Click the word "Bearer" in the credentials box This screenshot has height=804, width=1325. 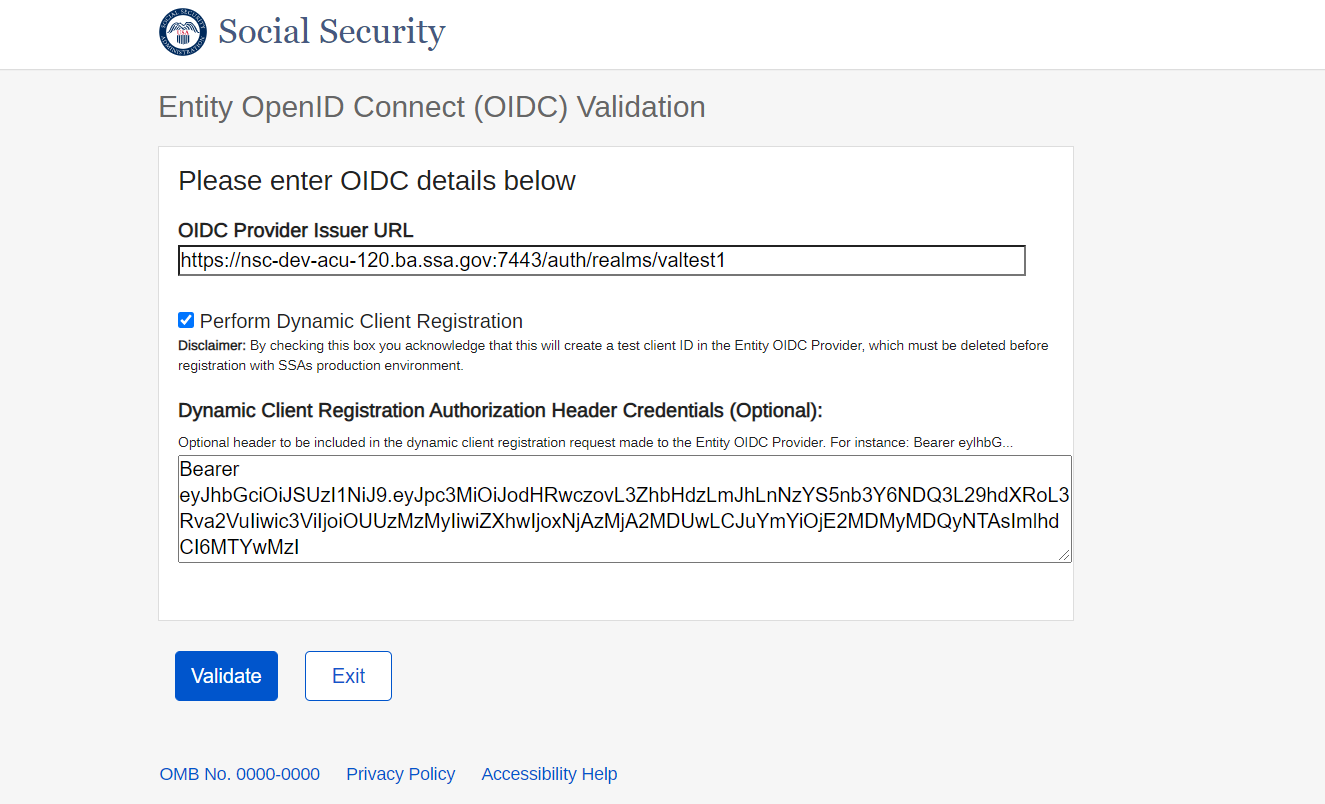209,469
